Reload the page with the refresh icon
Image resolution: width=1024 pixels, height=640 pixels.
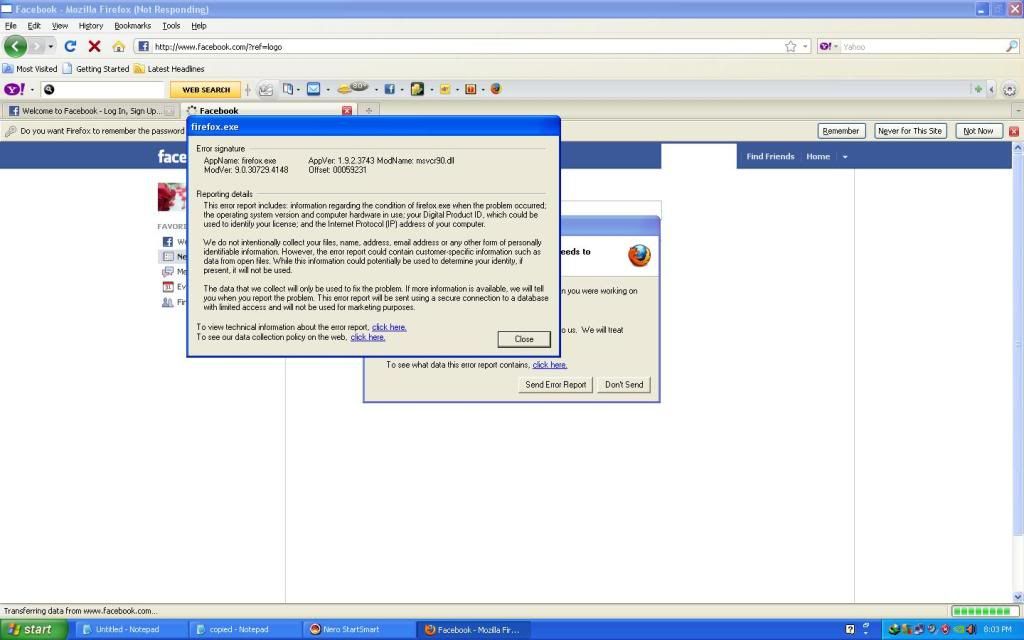tap(70, 46)
